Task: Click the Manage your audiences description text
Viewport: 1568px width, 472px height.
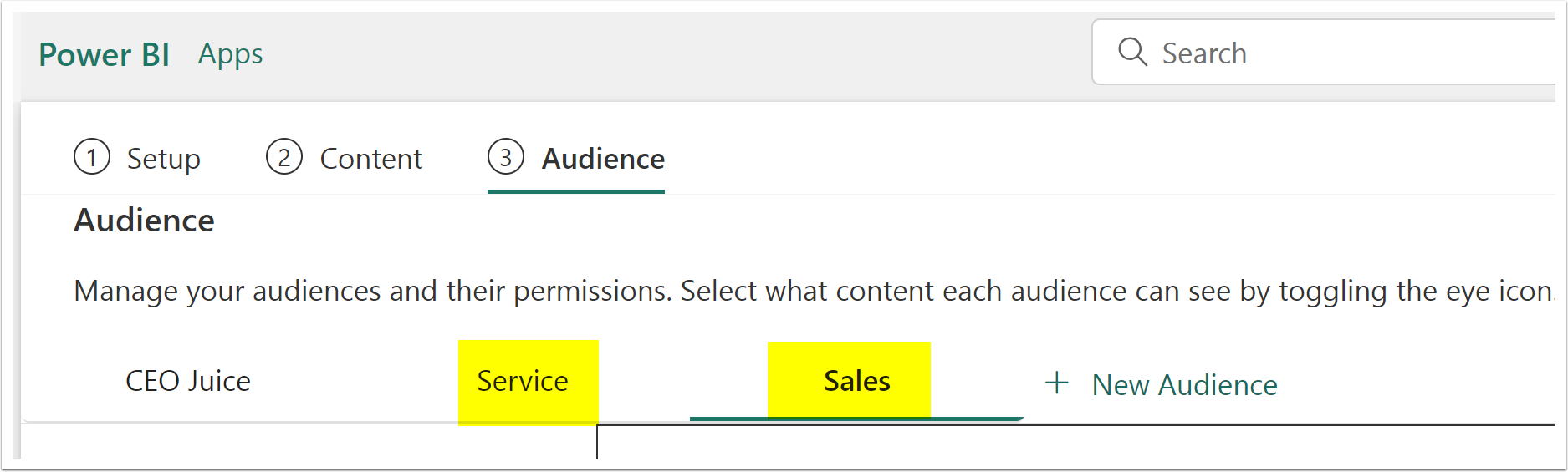Action: point(815,291)
